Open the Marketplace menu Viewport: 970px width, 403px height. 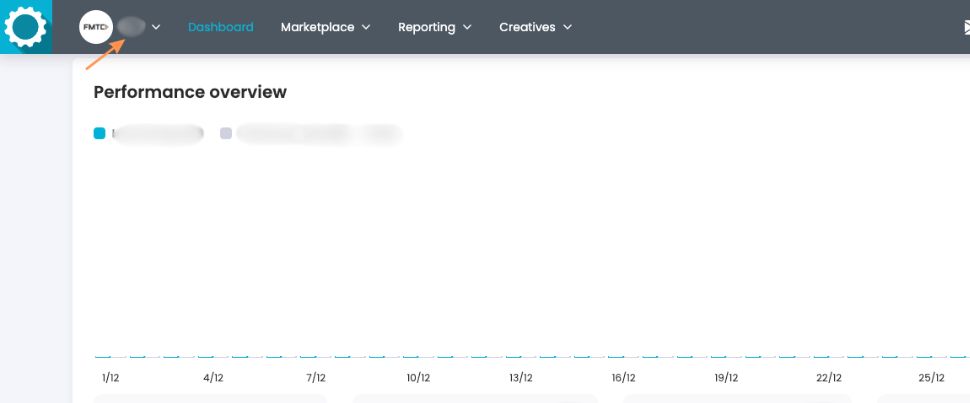(x=317, y=27)
